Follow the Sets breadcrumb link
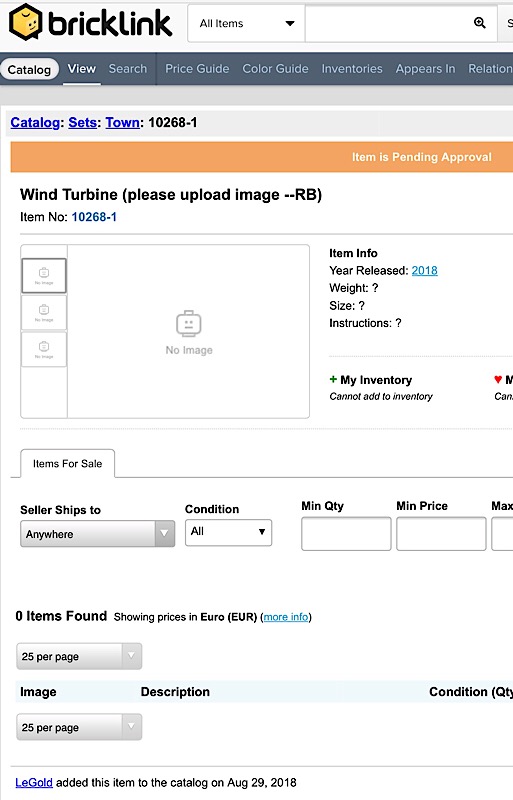513x800 pixels. coord(83,122)
